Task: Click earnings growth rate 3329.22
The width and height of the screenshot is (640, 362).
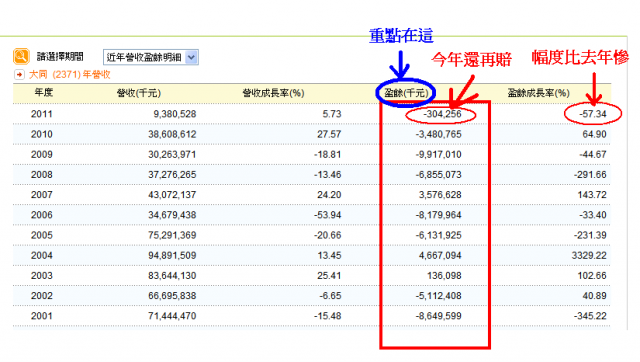Action: pos(590,255)
